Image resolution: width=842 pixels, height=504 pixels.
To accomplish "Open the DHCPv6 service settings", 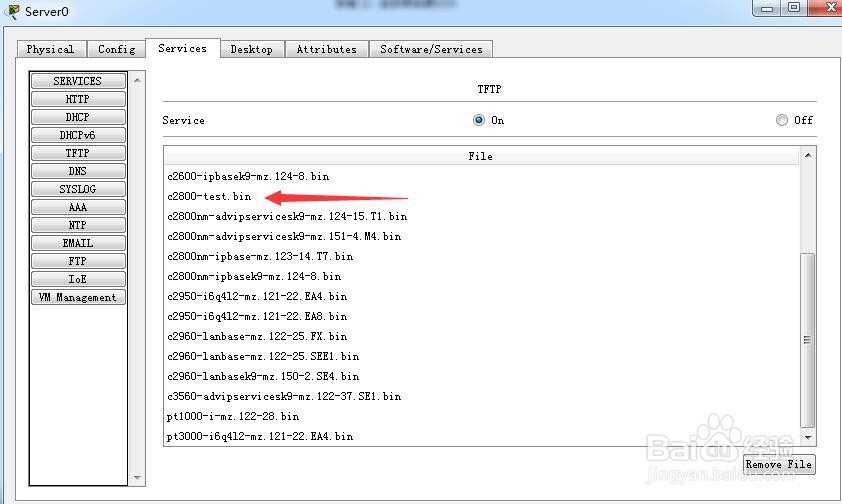I will point(78,135).
